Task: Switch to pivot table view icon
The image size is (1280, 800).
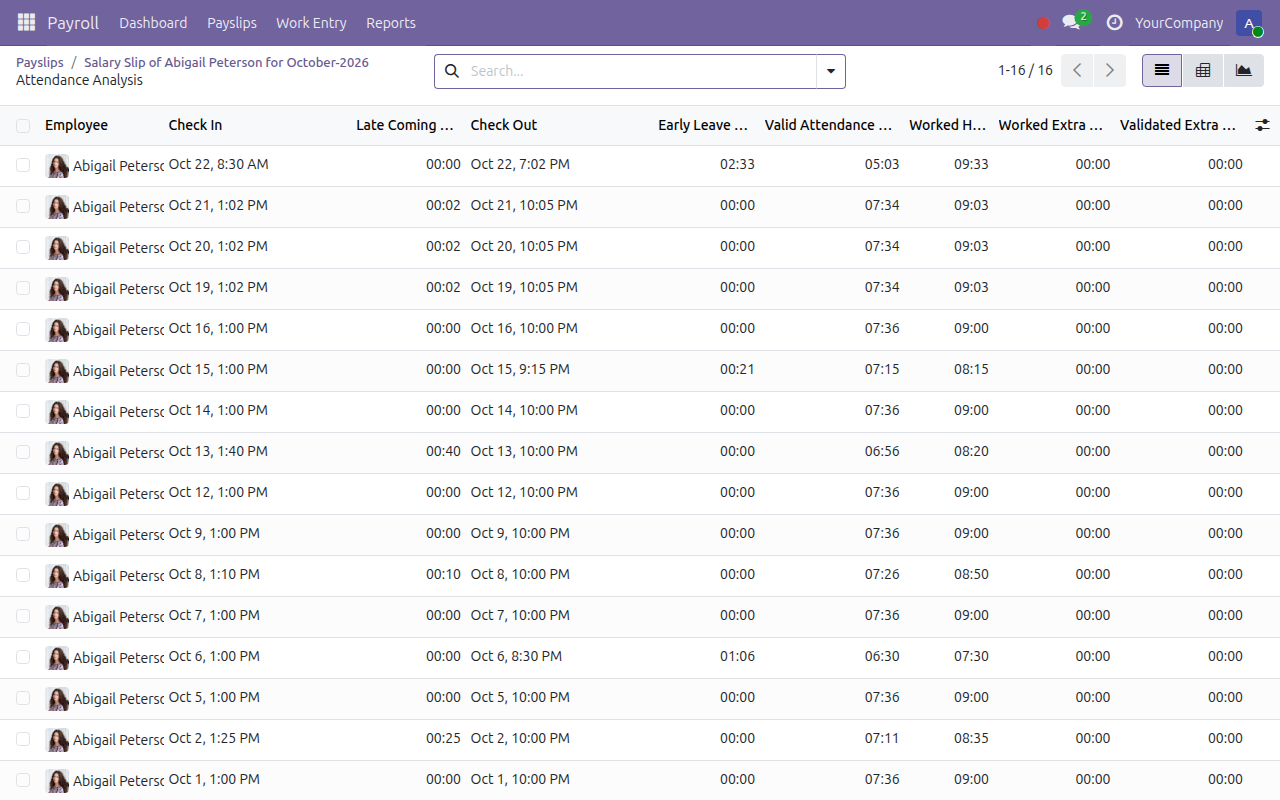Action: pyautogui.click(x=1203, y=71)
